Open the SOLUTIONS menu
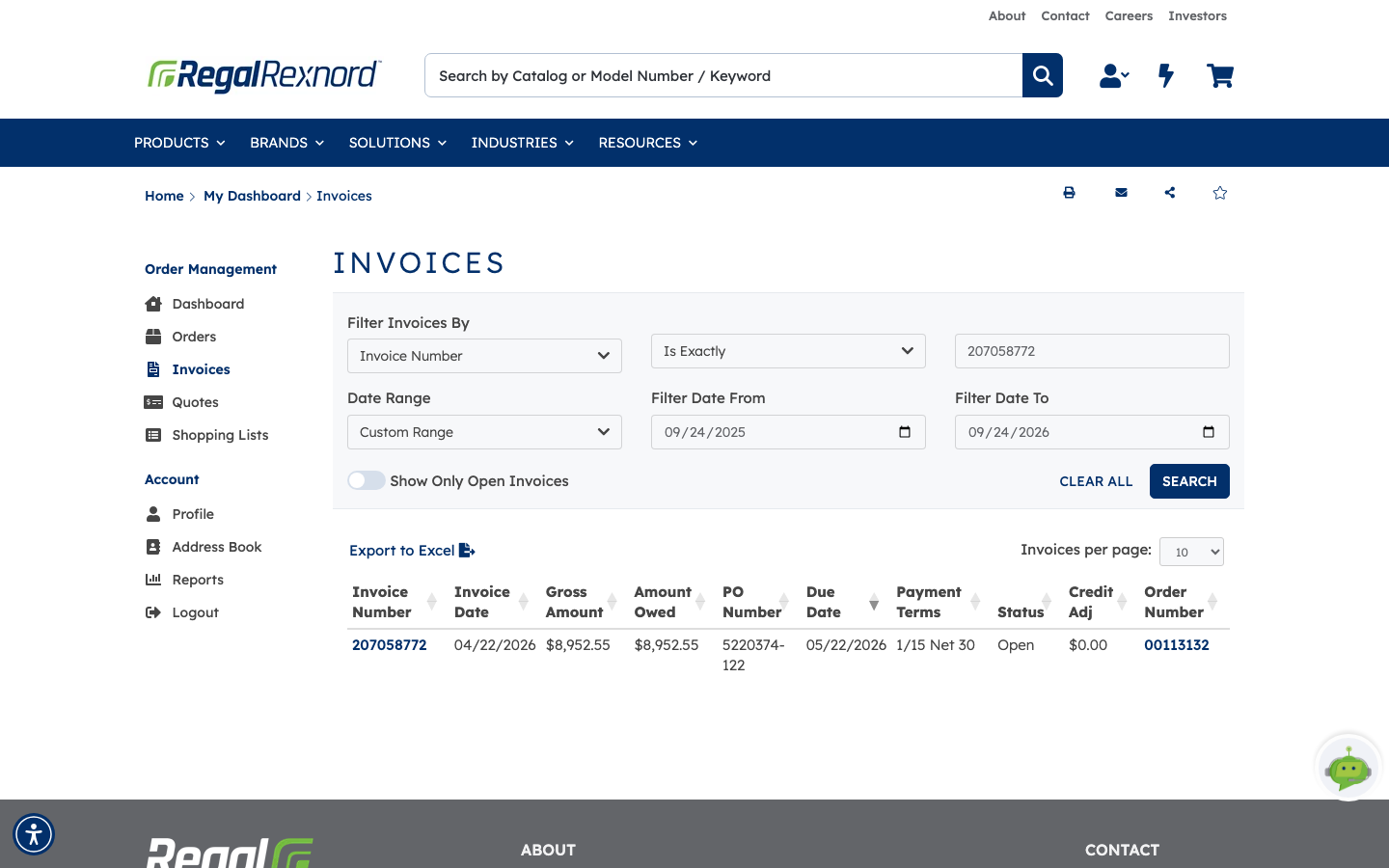 pos(397,143)
